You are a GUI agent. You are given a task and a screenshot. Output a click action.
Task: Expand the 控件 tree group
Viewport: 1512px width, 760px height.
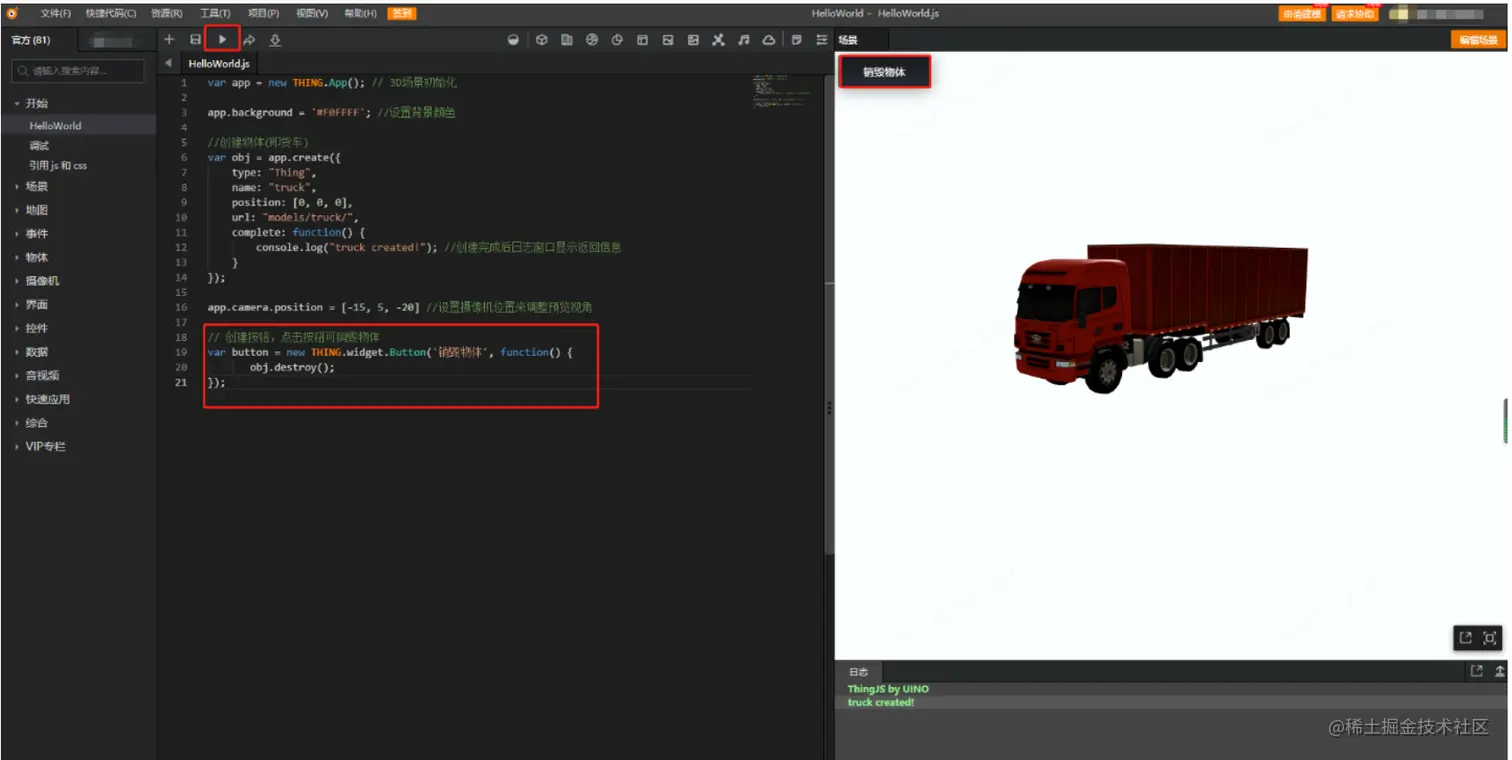[36, 328]
